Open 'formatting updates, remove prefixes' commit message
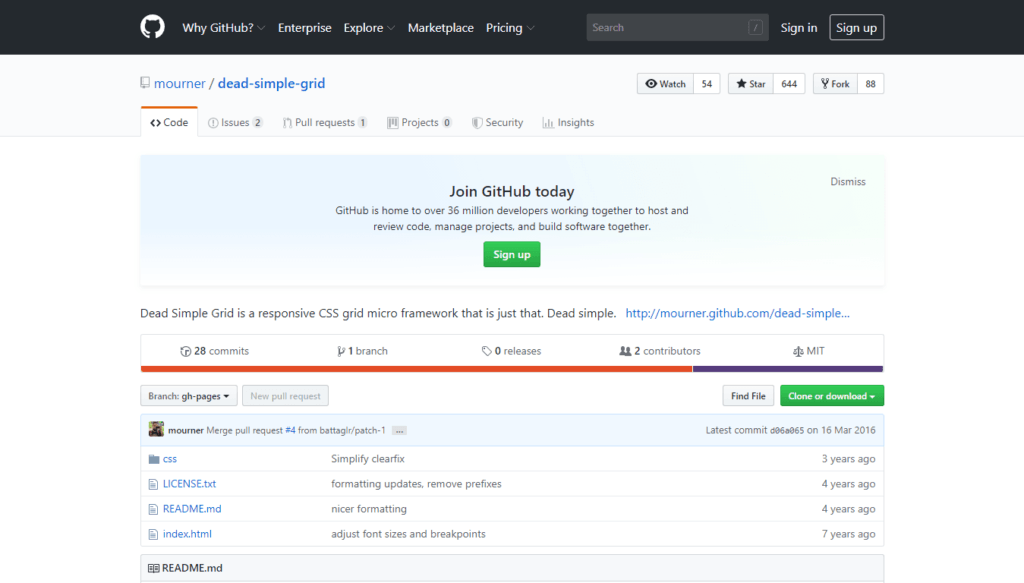Image resolution: width=1024 pixels, height=583 pixels. [416, 484]
